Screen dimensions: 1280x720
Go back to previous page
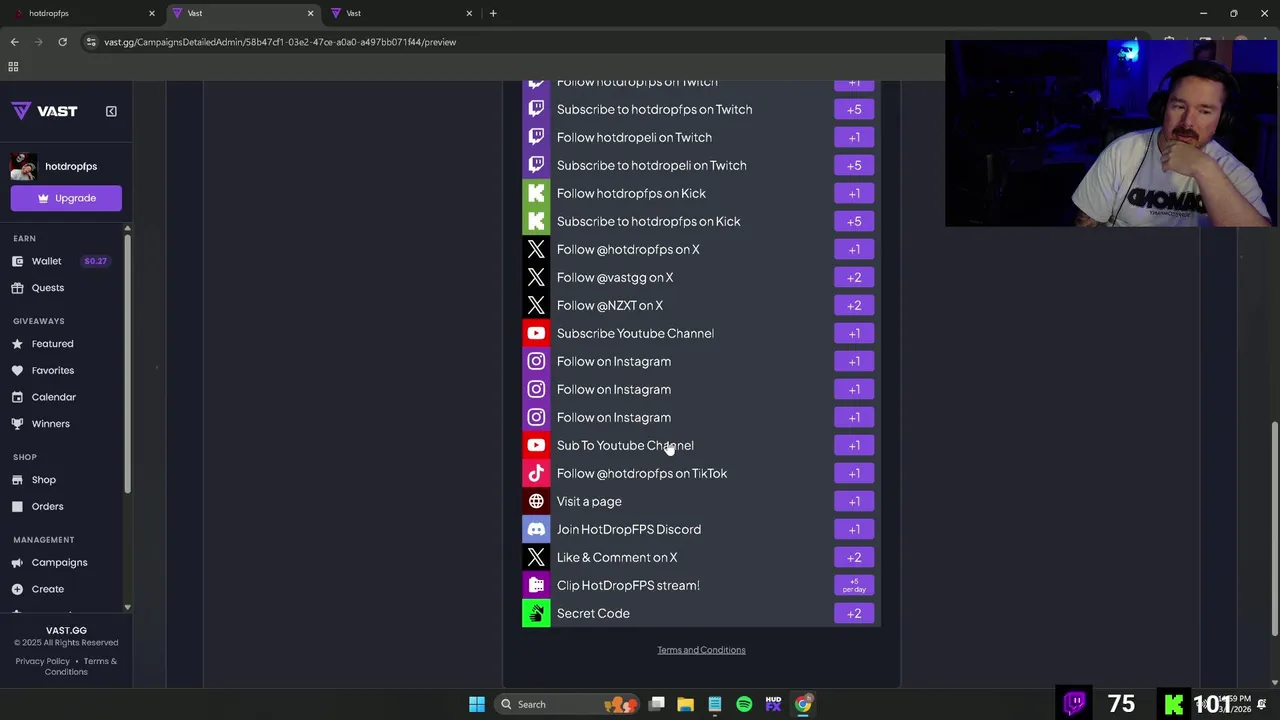coord(14,42)
